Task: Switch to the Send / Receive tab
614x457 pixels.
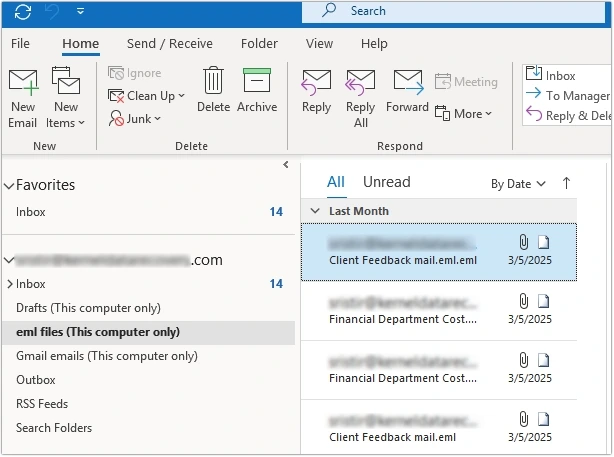Action: click(x=170, y=43)
